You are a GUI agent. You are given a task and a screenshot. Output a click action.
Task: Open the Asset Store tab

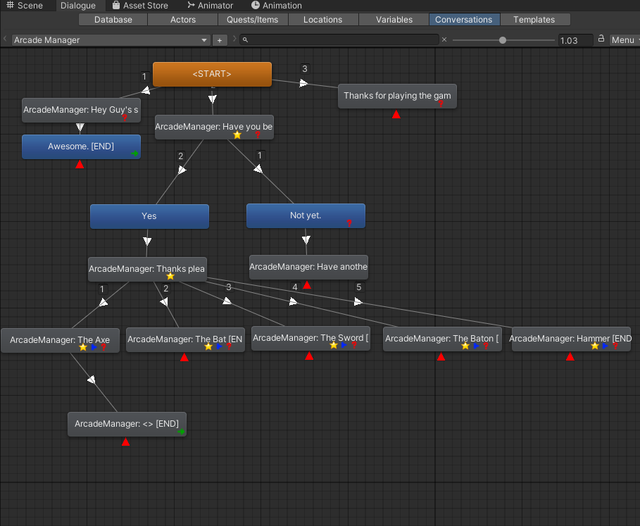click(140, 5)
